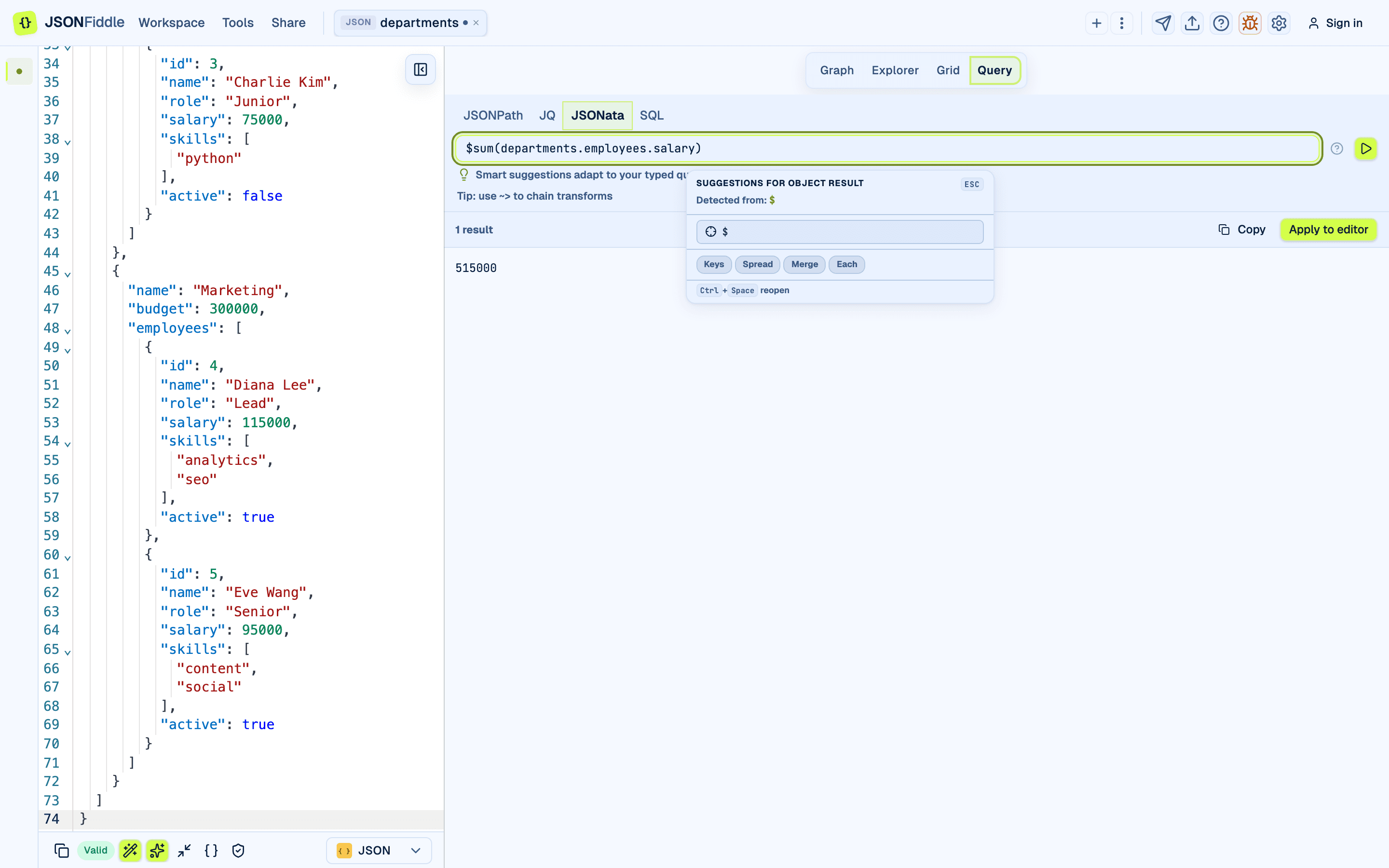1389x868 pixels.
Task: Click the sparkles AI icon
Action: coord(157,850)
